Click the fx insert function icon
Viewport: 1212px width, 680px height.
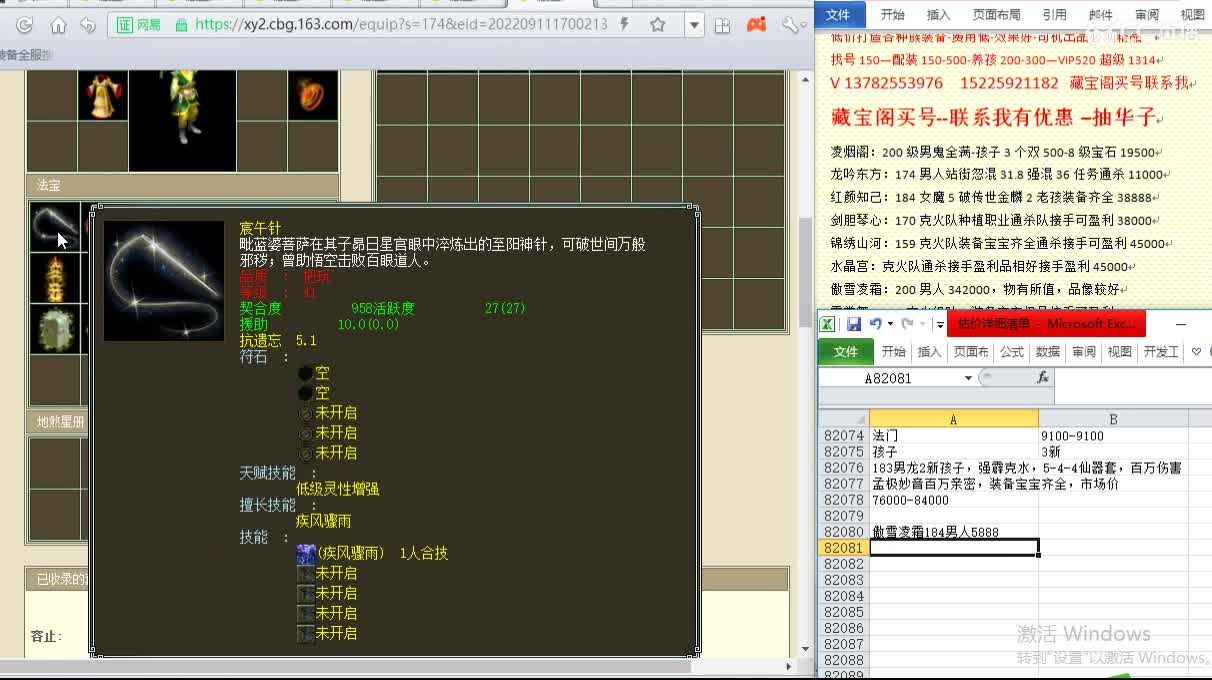pyautogui.click(x=1043, y=377)
